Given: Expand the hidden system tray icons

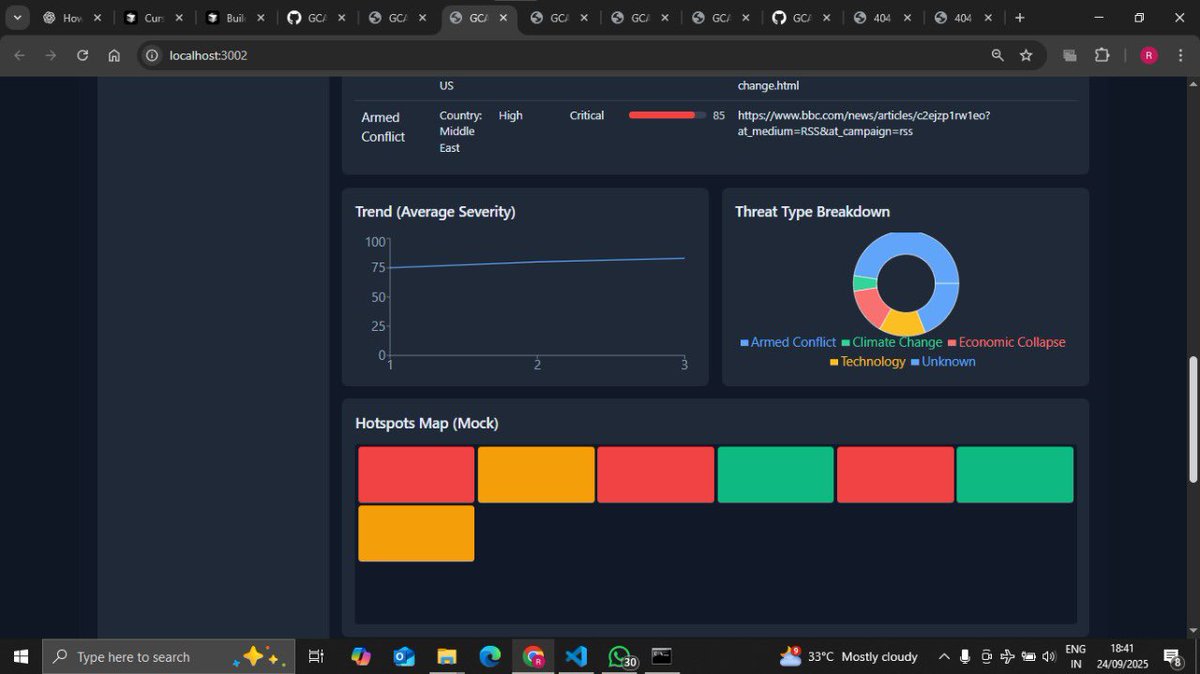Looking at the screenshot, I should 944,657.
